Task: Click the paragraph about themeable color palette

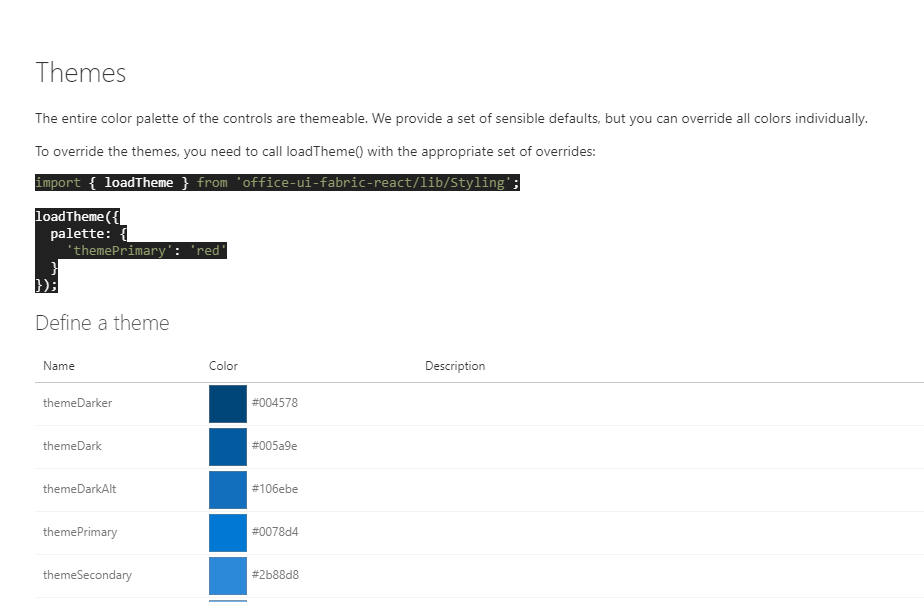Action: (x=451, y=118)
